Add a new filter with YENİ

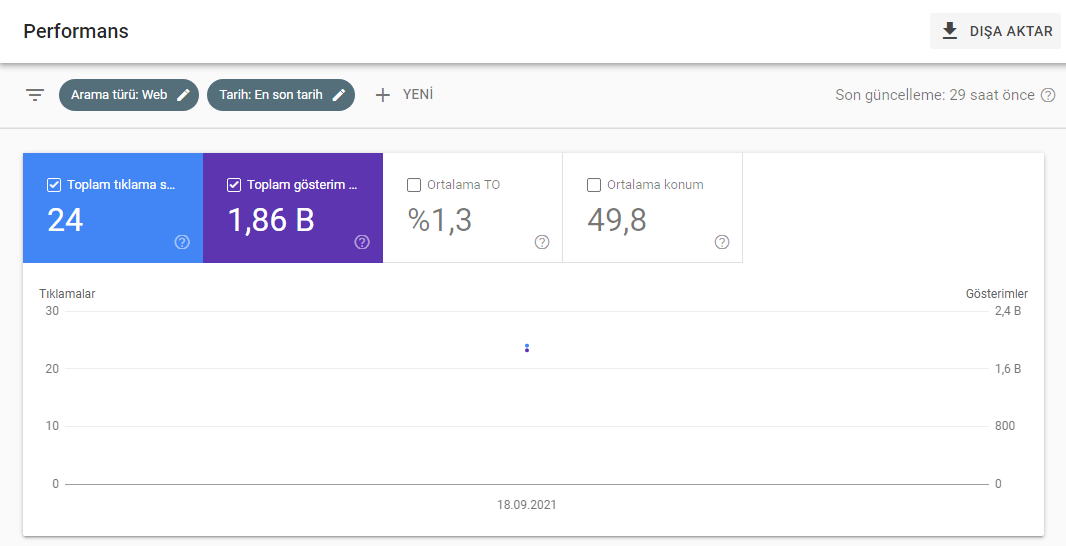[x=404, y=95]
